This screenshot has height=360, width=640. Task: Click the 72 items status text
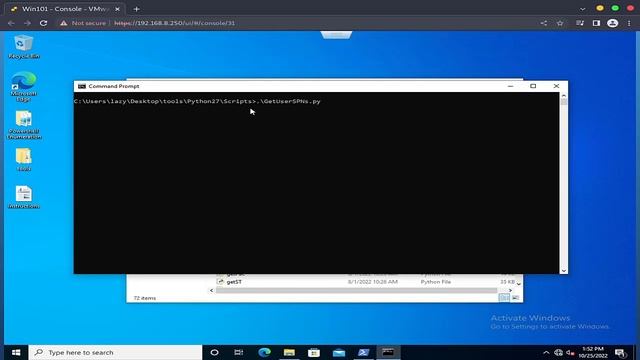pyautogui.click(x=144, y=298)
